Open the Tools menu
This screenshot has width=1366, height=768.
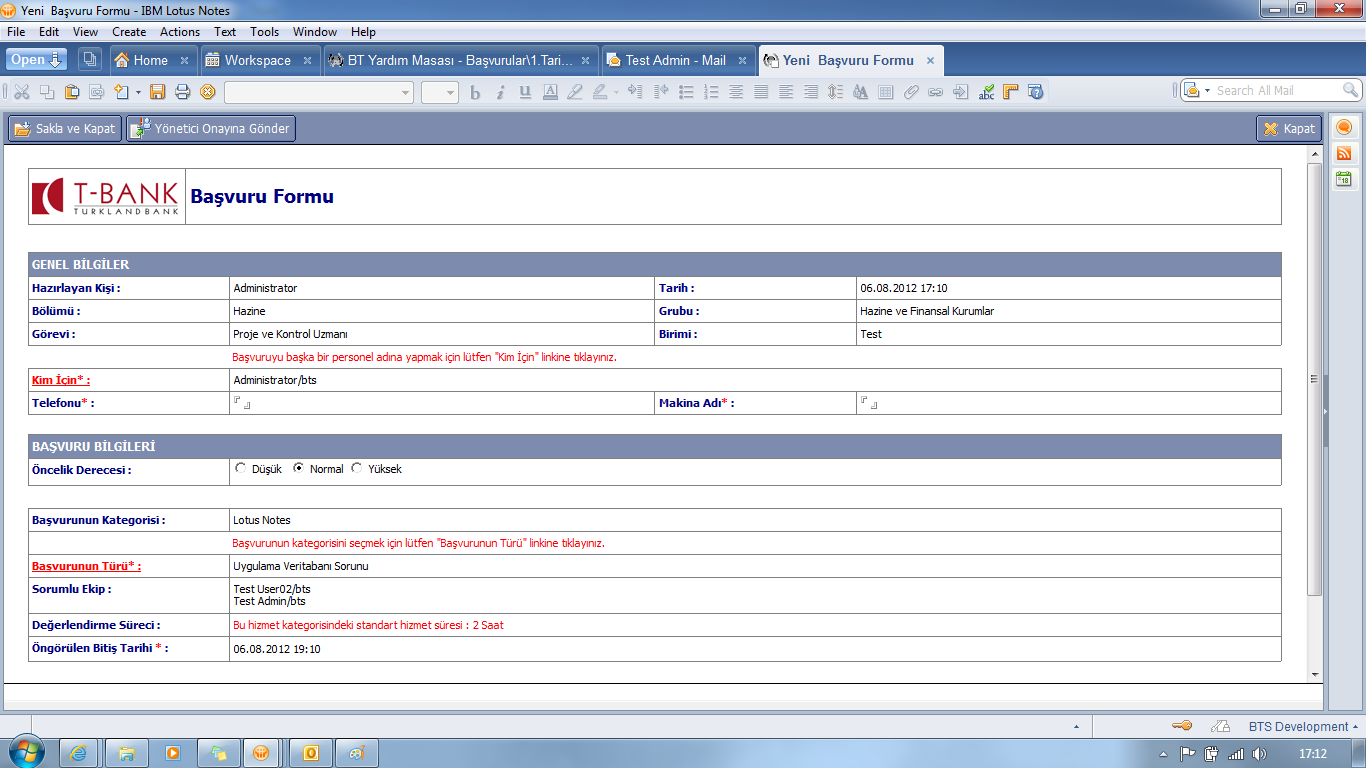tap(265, 32)
